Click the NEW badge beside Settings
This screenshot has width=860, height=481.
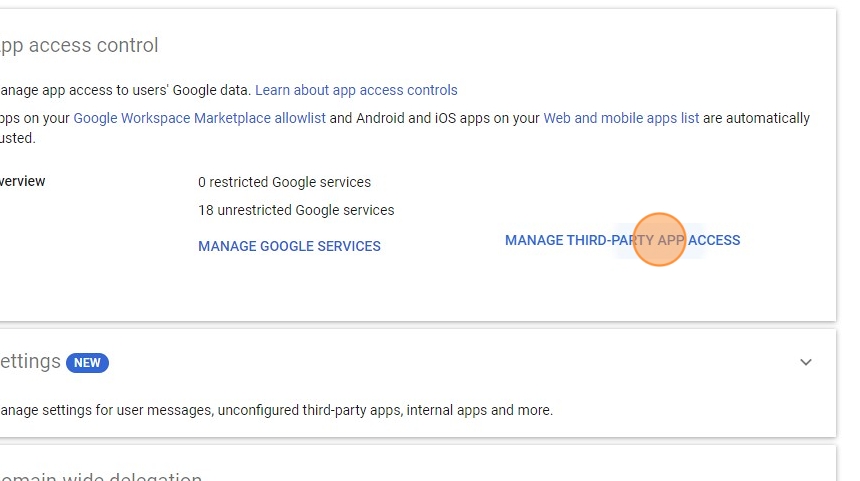[87, 362]
